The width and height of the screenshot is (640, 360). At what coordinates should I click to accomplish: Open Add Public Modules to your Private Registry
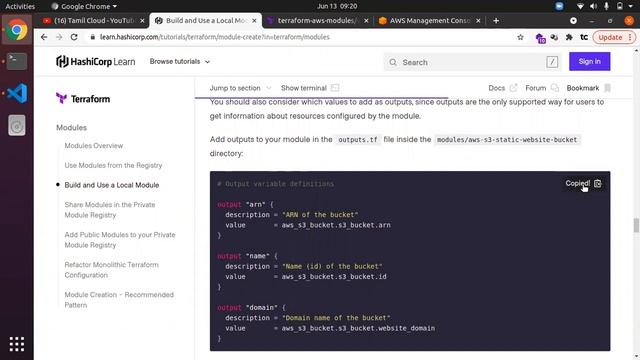tap(120, 240)
